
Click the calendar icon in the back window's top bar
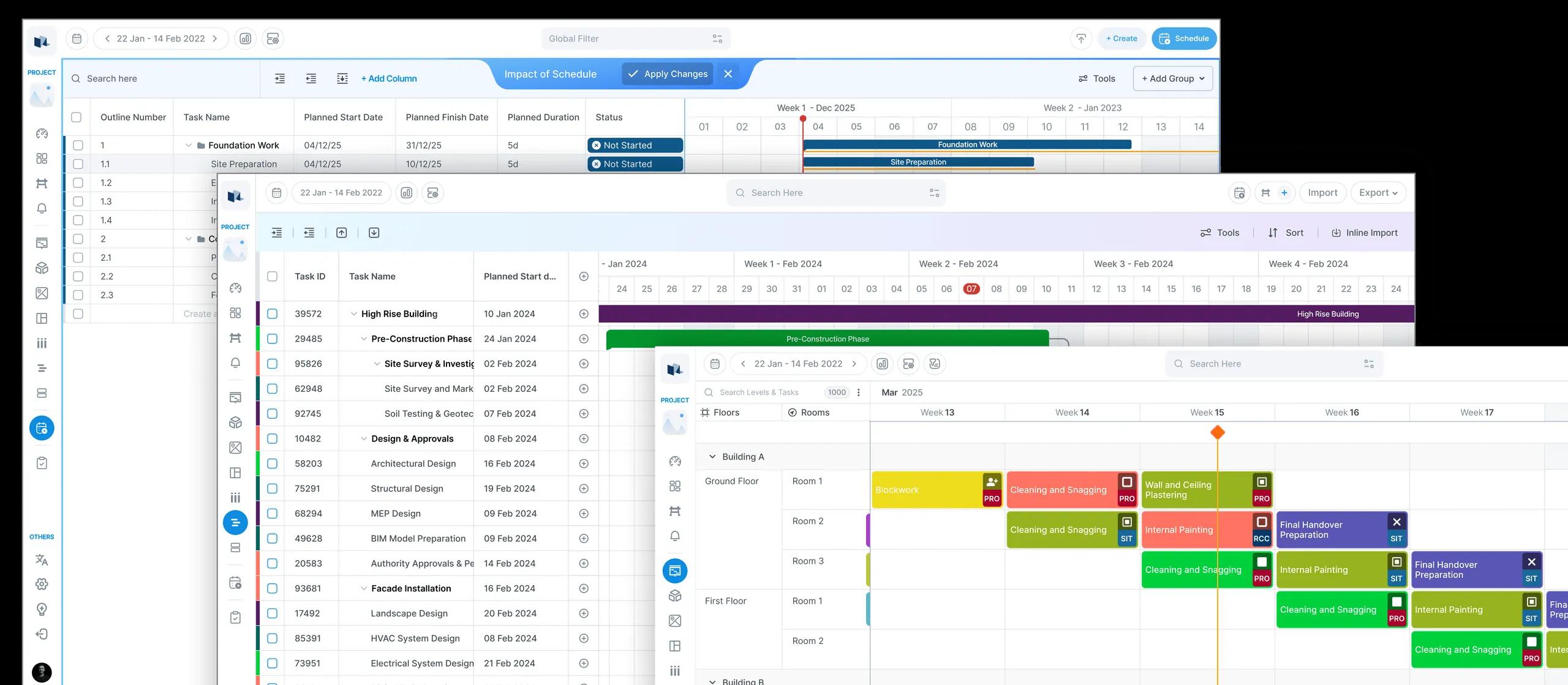tap(77, 39)
